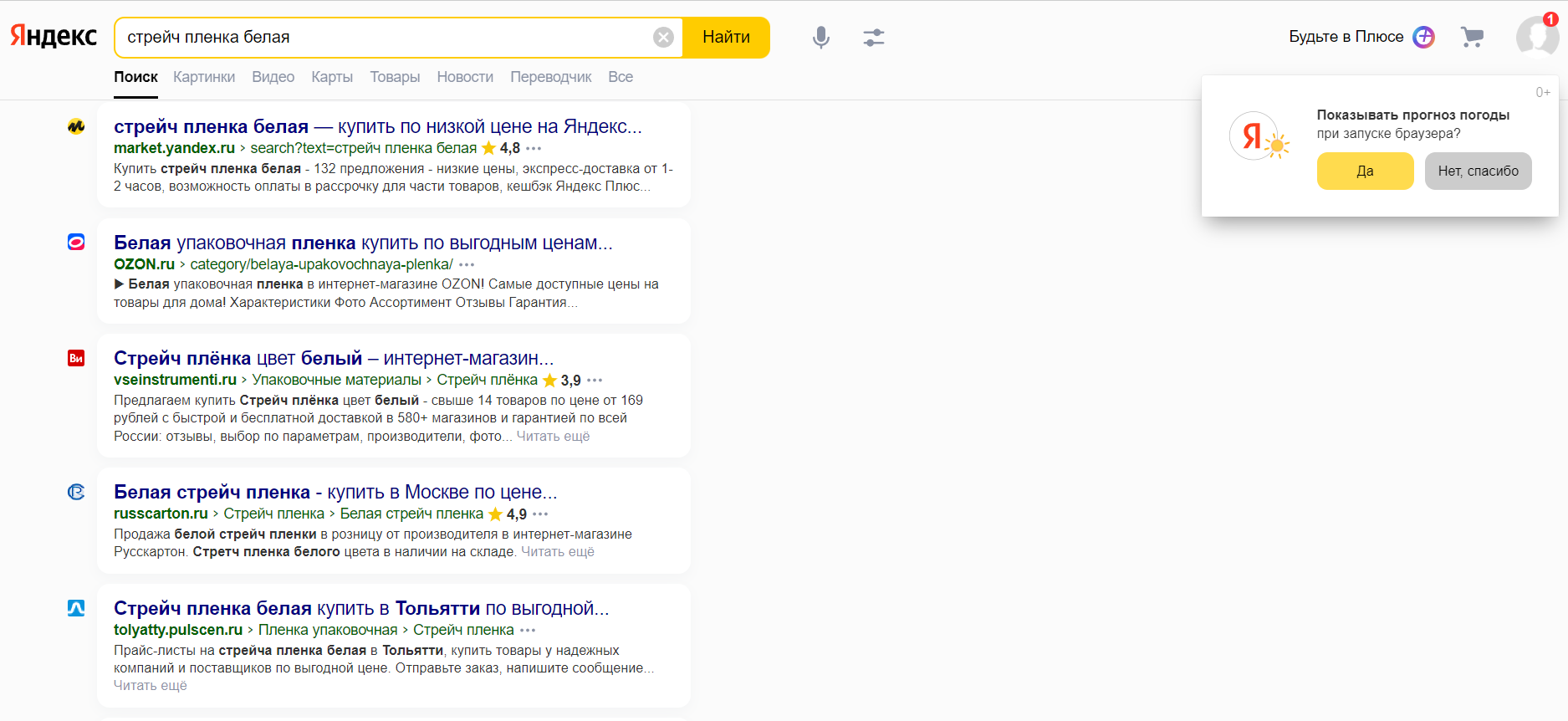Image resolution: width=1568 pixels, height=721 pixels.
Task: Click the Pulscen favicon
Action: click(x=76, y=608)
